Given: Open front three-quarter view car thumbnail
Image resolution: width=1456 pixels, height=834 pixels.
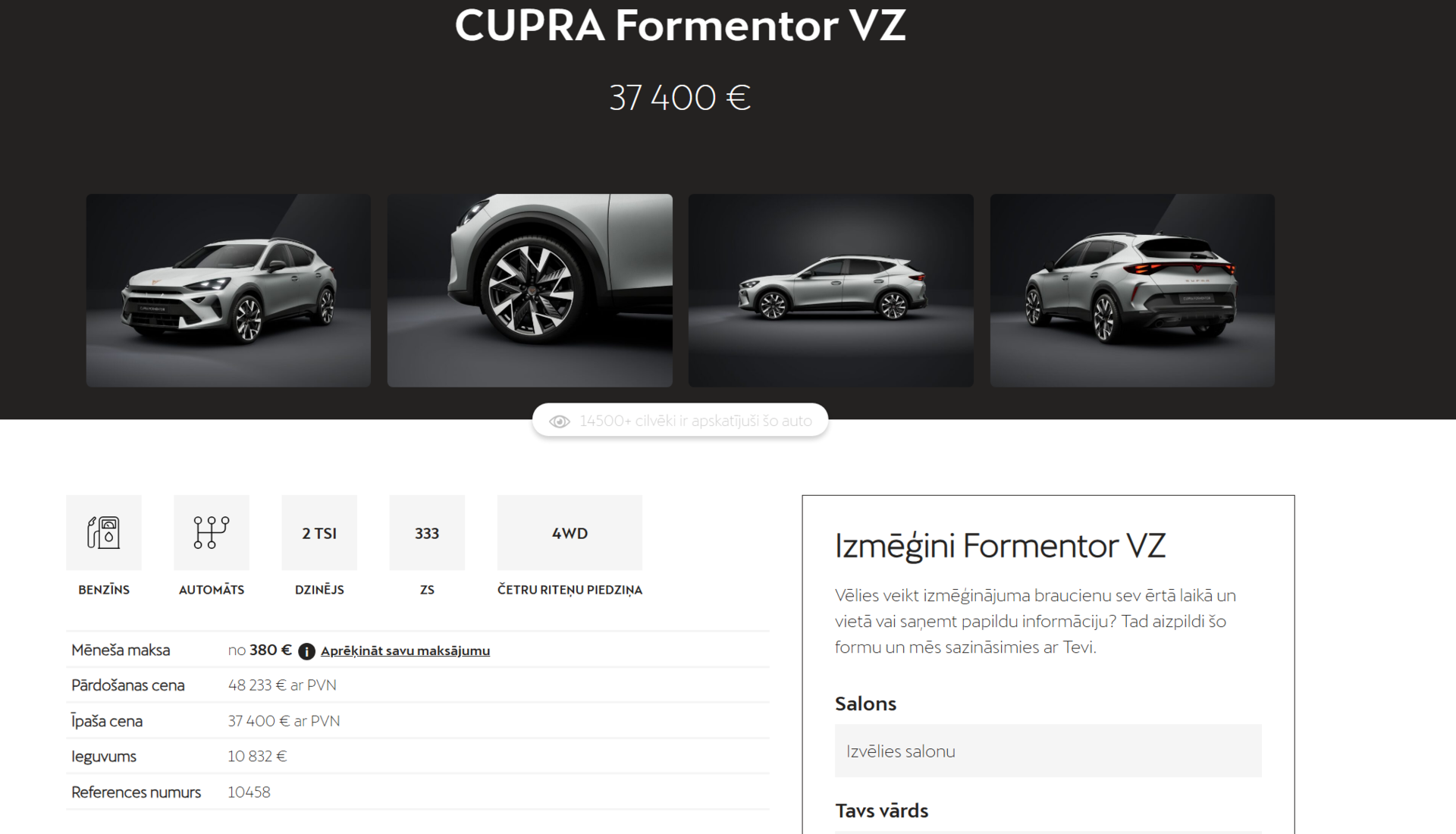Looking at the screenshot, I should click(x=228, y=290).
